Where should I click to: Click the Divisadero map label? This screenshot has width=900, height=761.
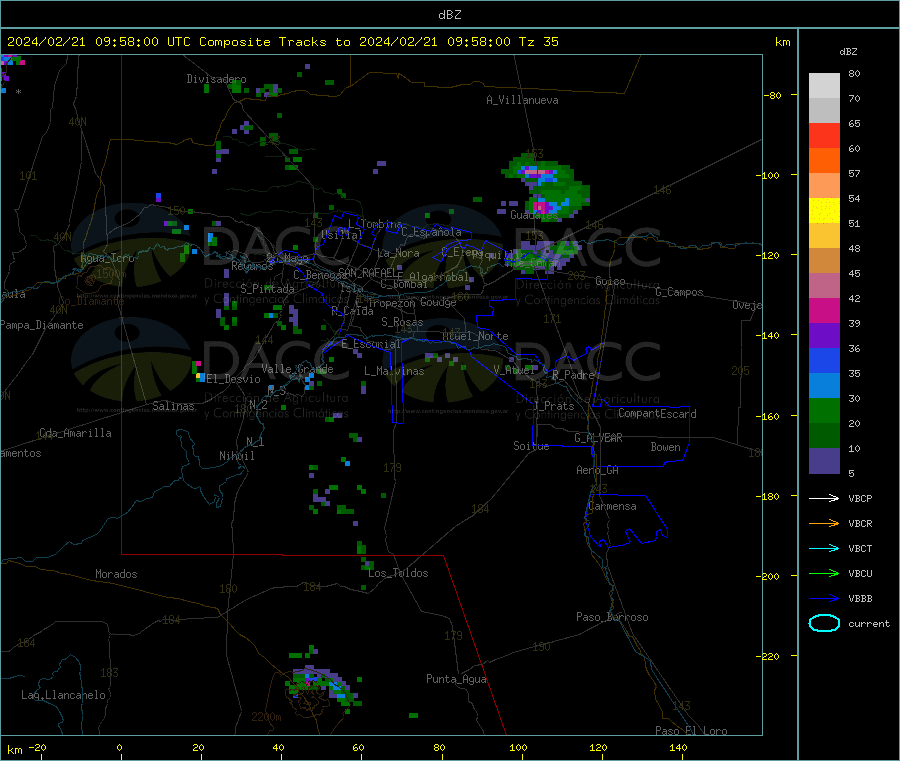tap(216, 79)
